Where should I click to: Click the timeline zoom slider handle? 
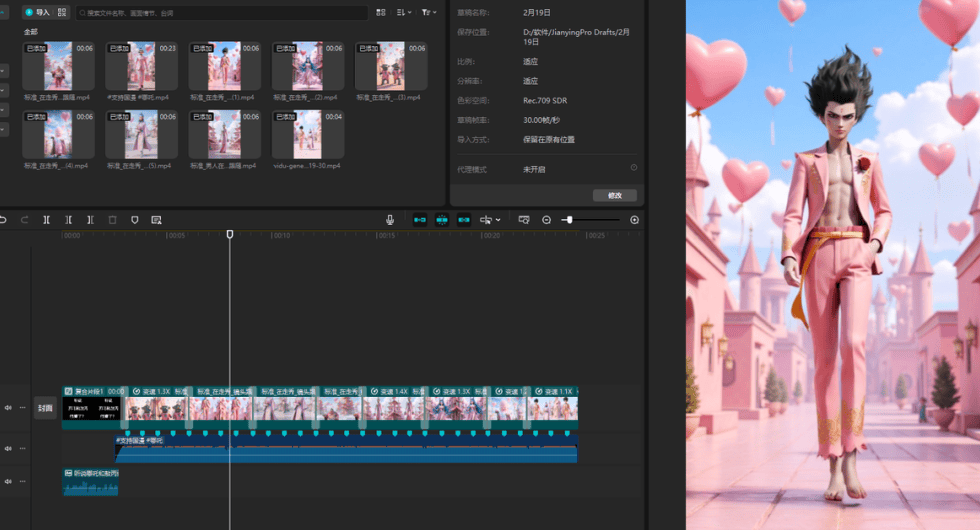pos(568,220)
